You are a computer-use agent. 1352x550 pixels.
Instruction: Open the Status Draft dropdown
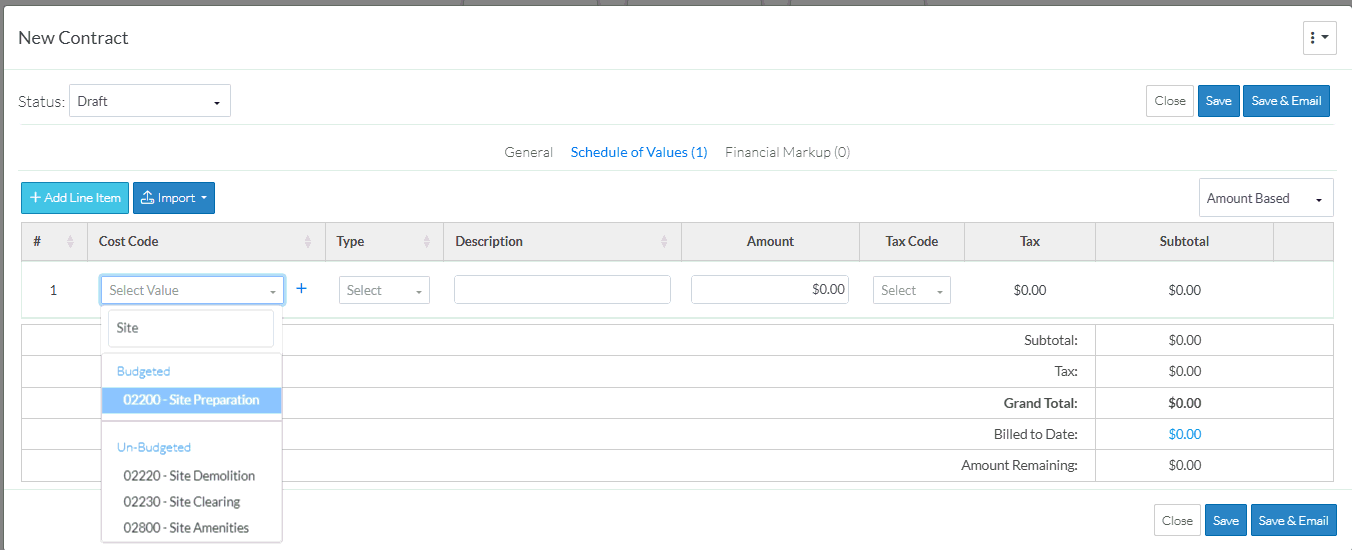coord(150,101)
